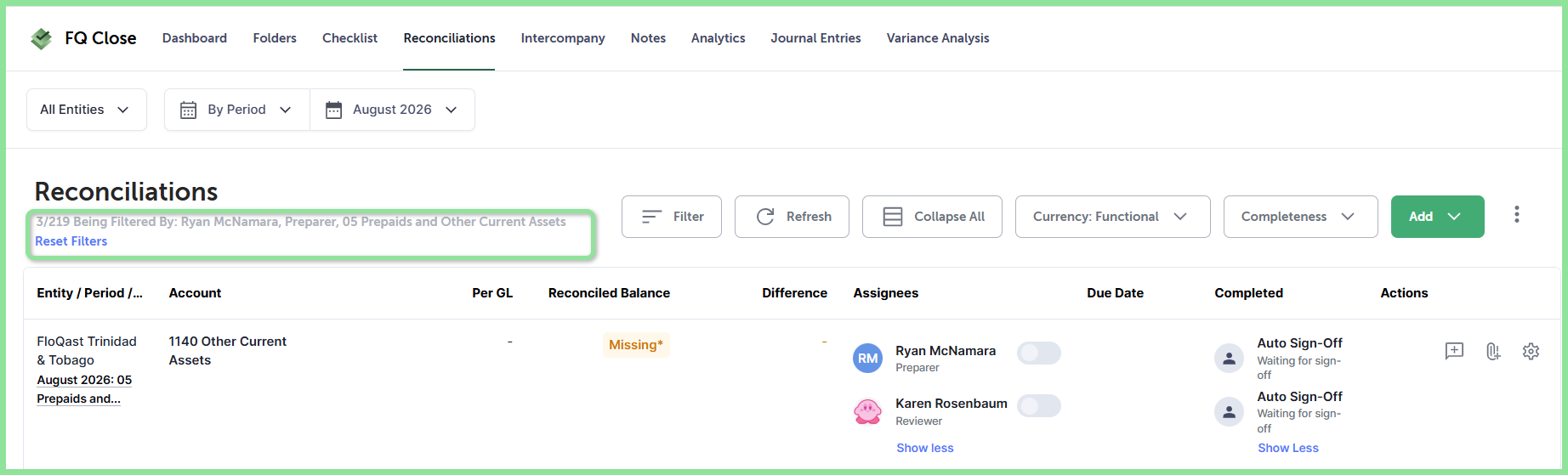Click the FQ Close logo icon
Viewport: 1568px width, 475px height.
[41, 38]
